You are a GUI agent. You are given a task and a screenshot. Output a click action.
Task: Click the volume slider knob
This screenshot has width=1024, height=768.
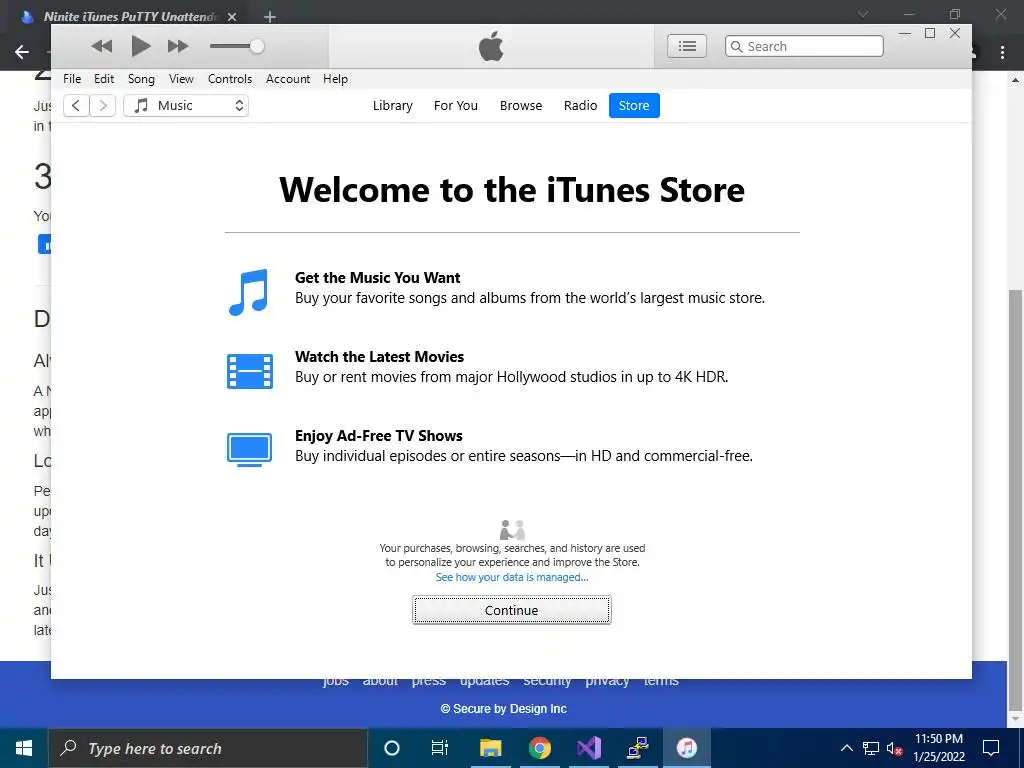coord(257,46)
